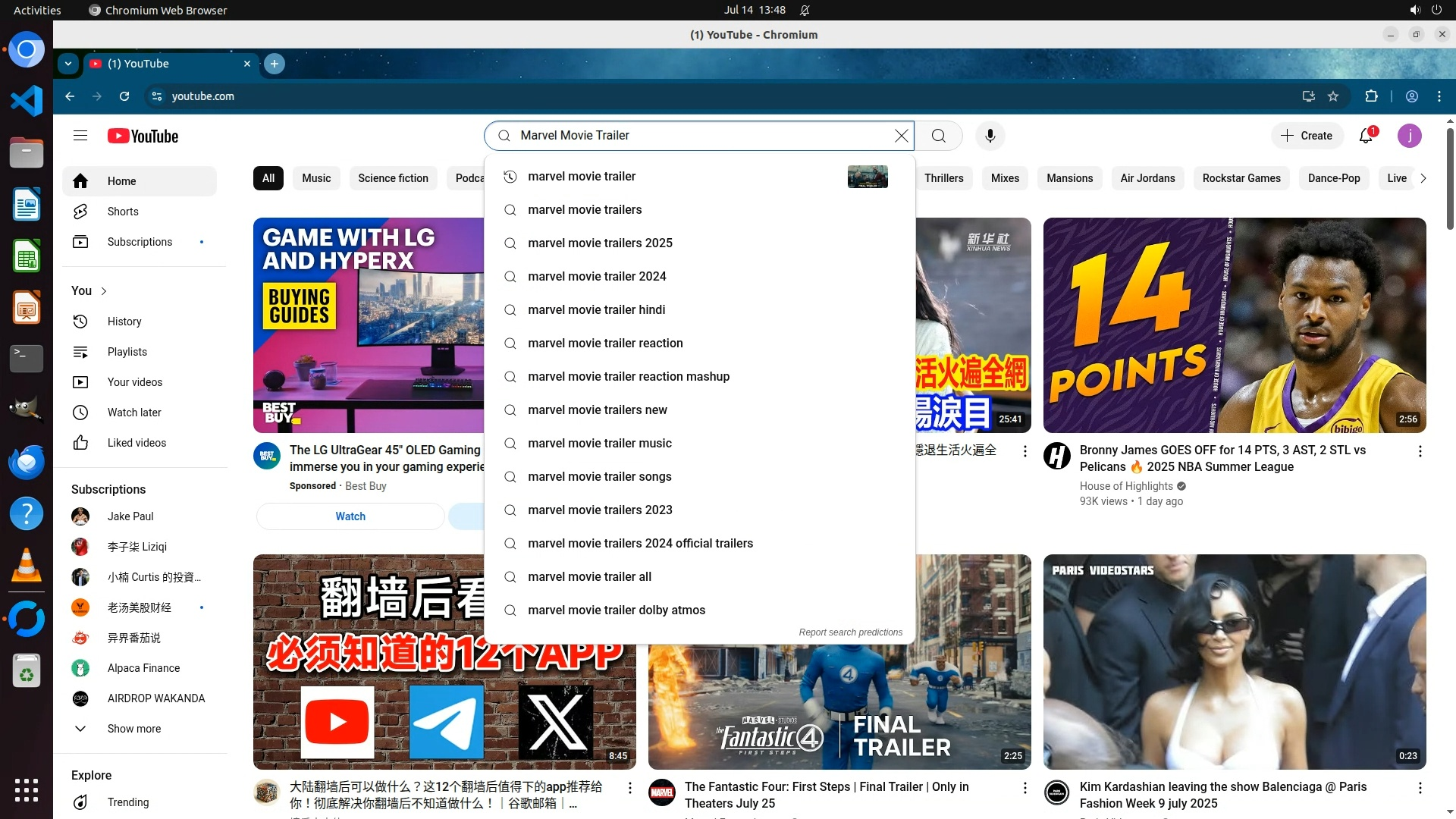Image resolution: width=1456 pixels, height=819 pixels.
Task: Open the hamburger guide menu
Action: pyautogui.click(x=80, y=136)
